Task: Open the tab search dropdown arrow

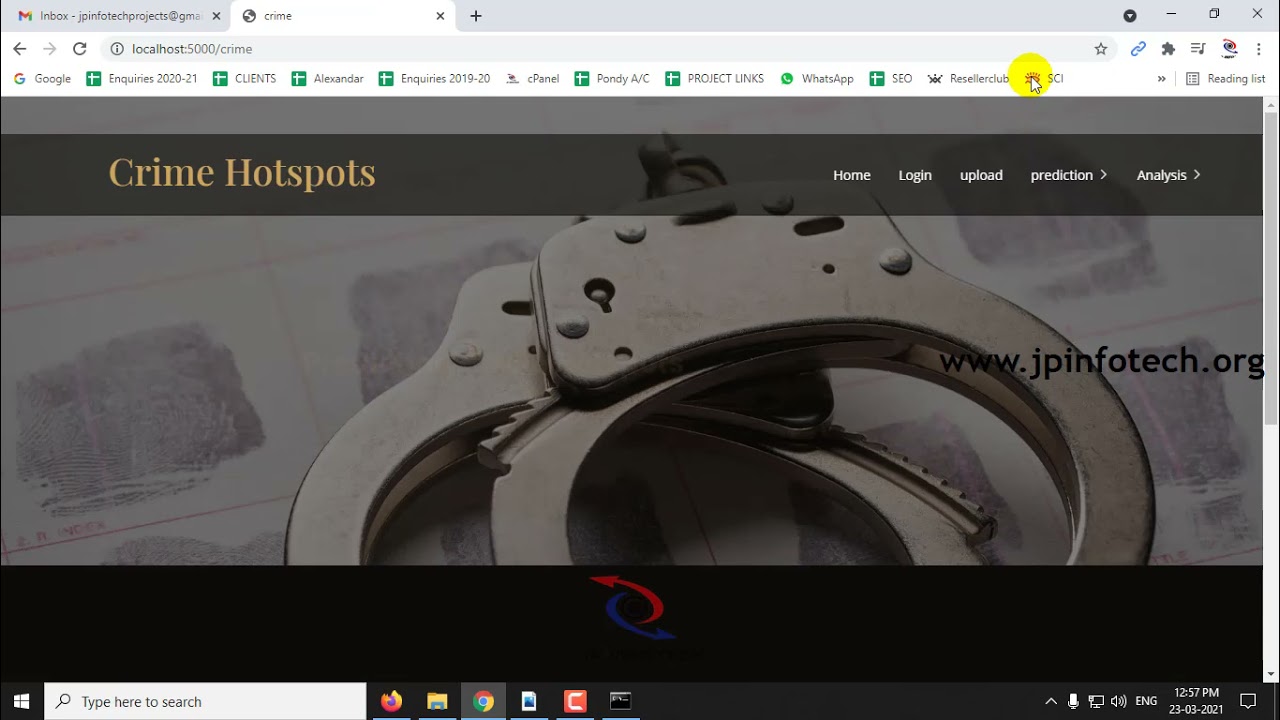Action: pyautogui.click(x=1130, y=16)
